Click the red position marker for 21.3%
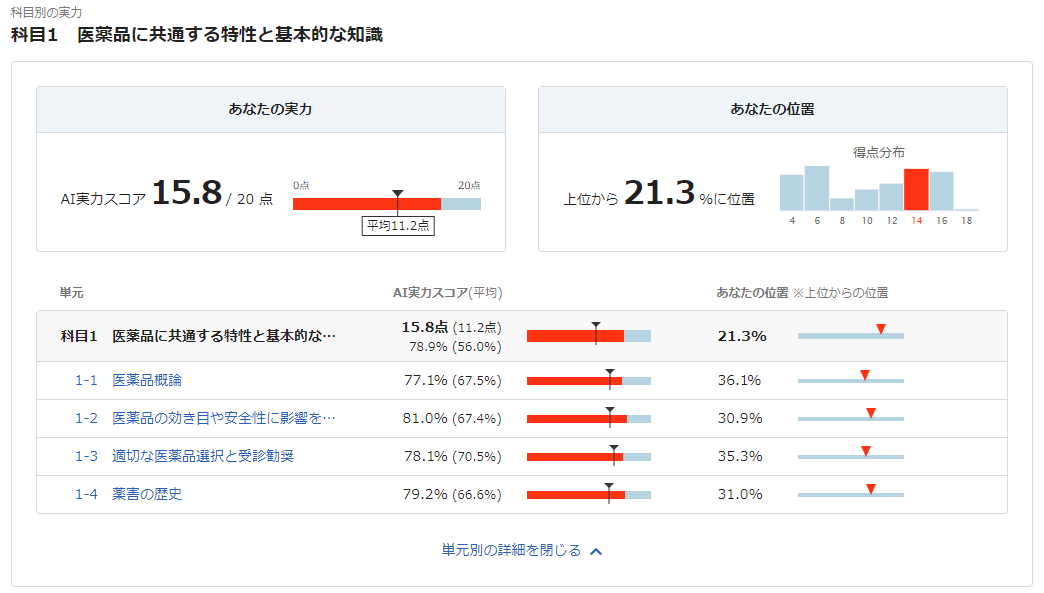The width and height of the screenshot is (1044, 593). 881,329
